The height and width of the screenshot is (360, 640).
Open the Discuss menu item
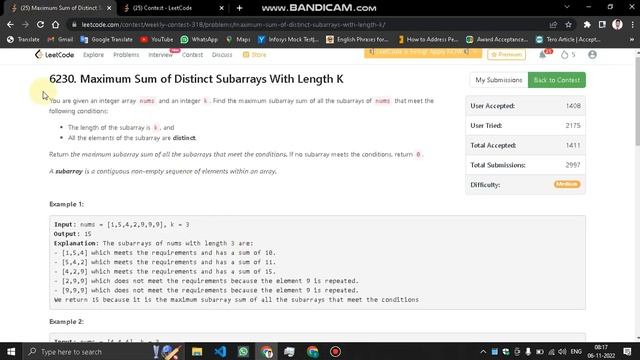[222, 55]
